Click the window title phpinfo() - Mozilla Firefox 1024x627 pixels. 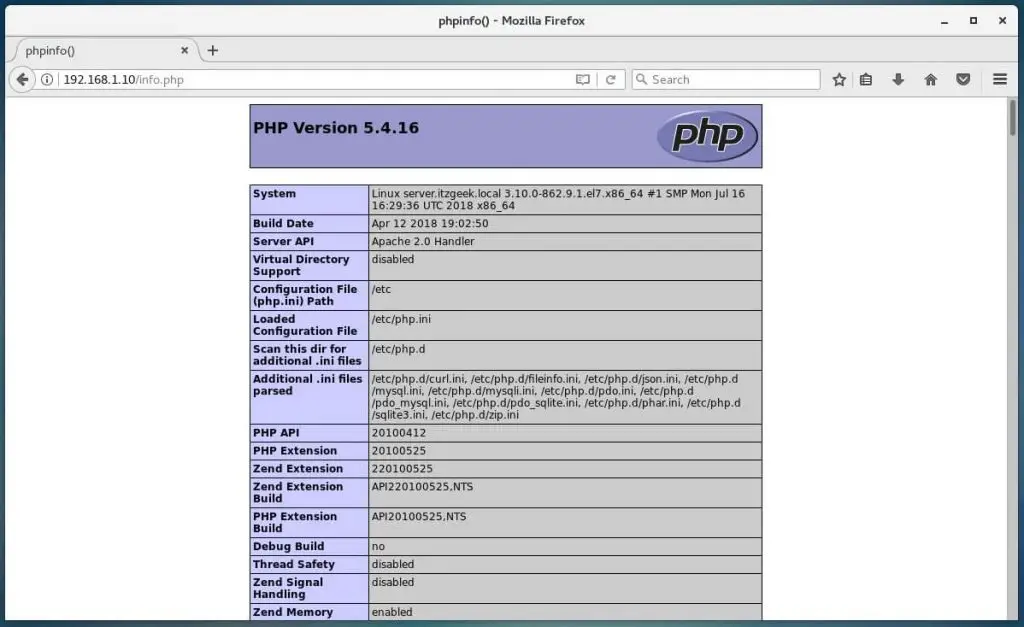point(511,21)
